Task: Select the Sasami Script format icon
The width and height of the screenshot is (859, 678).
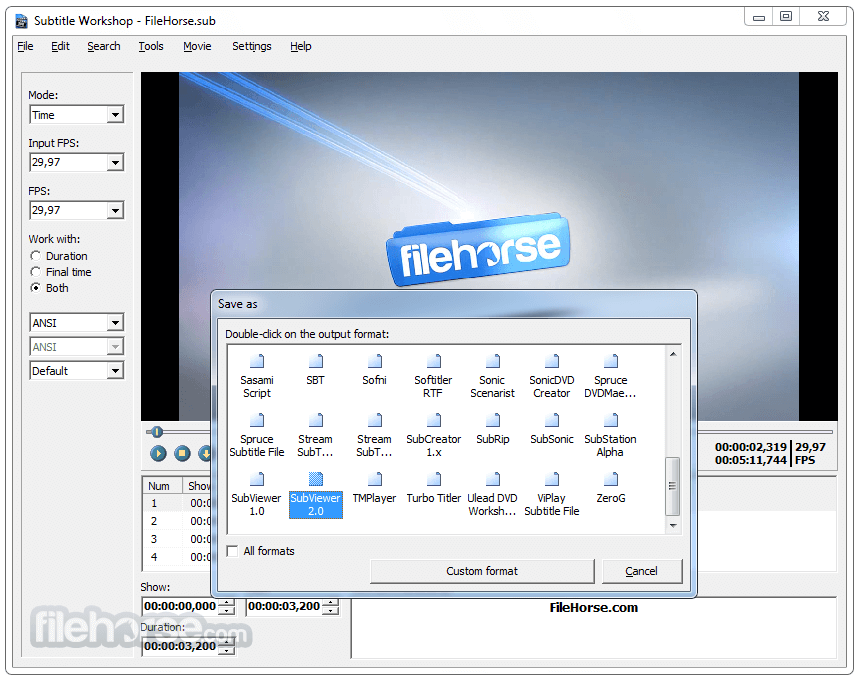Action: 257,361
